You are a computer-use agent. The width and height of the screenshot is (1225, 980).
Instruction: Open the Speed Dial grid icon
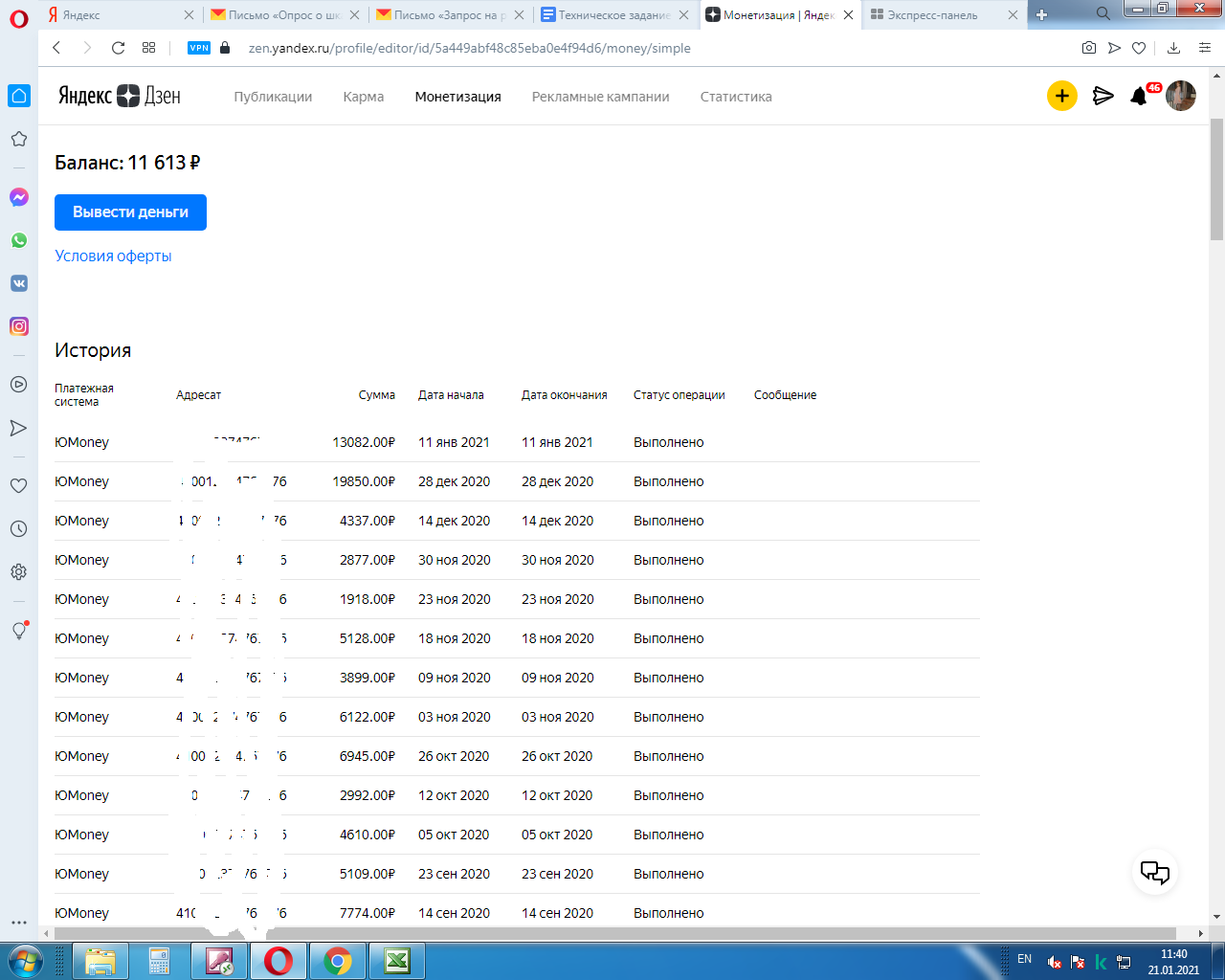(148, 48)
